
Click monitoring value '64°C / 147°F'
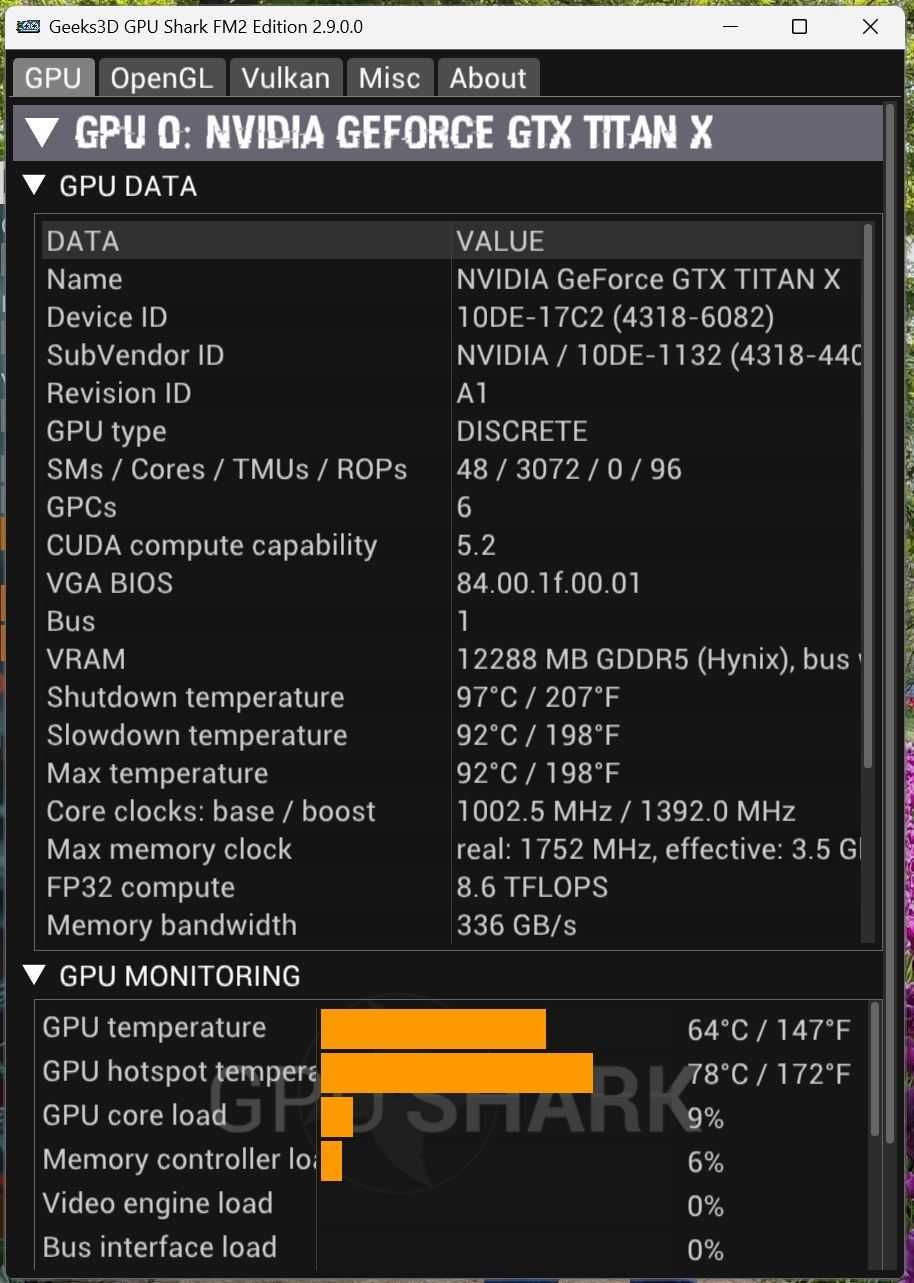tap(769, 1030)
